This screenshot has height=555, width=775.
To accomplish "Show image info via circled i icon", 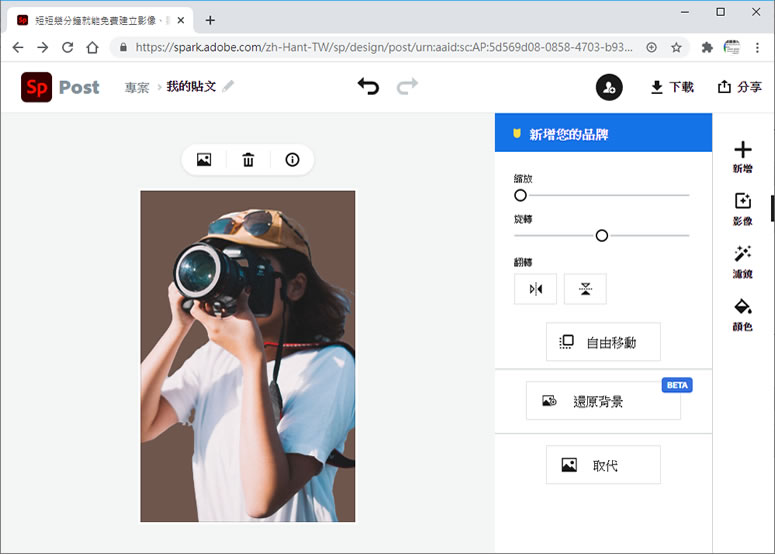I will click(292, 160).
